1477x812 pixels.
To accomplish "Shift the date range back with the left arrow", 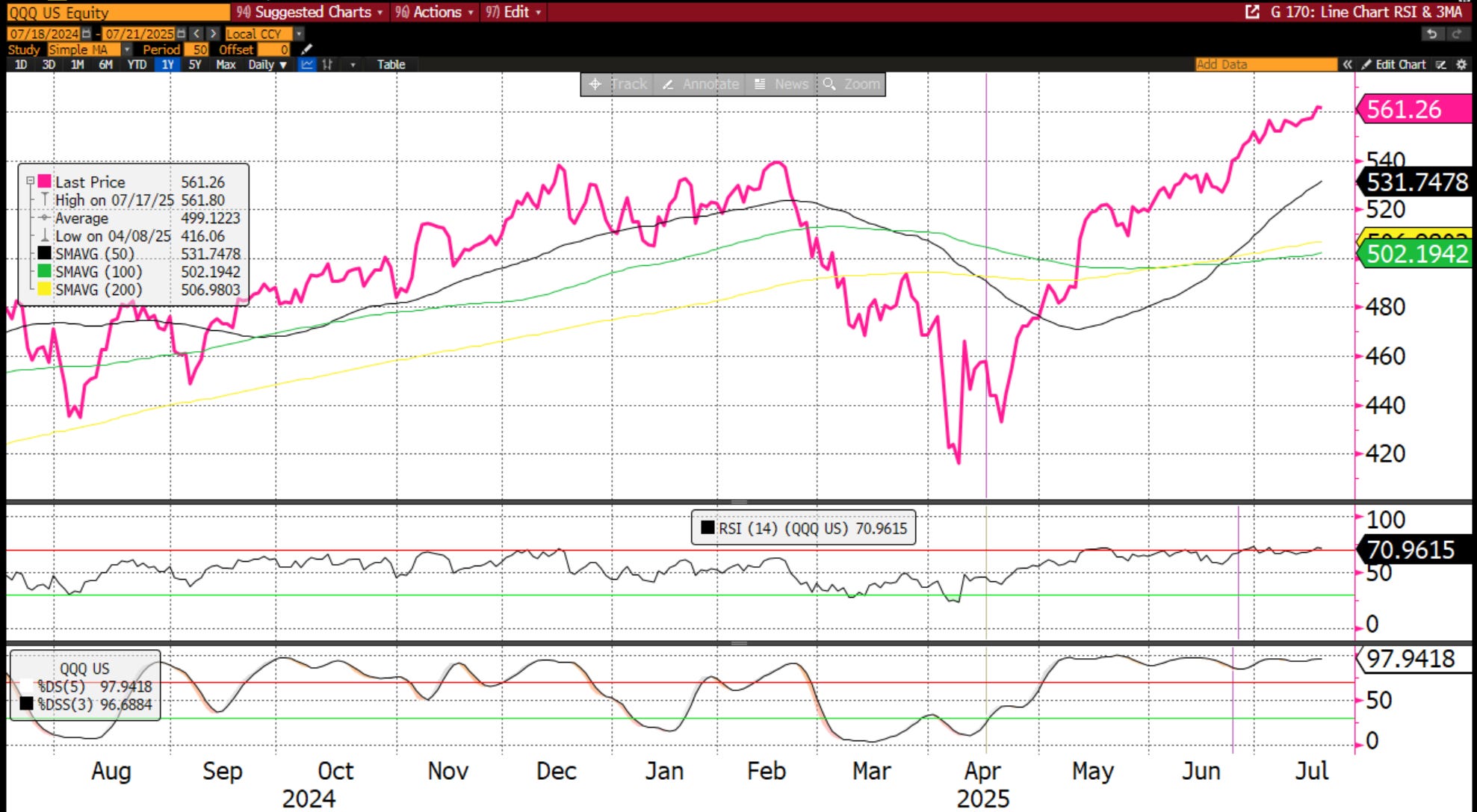I will pos(196,34).
